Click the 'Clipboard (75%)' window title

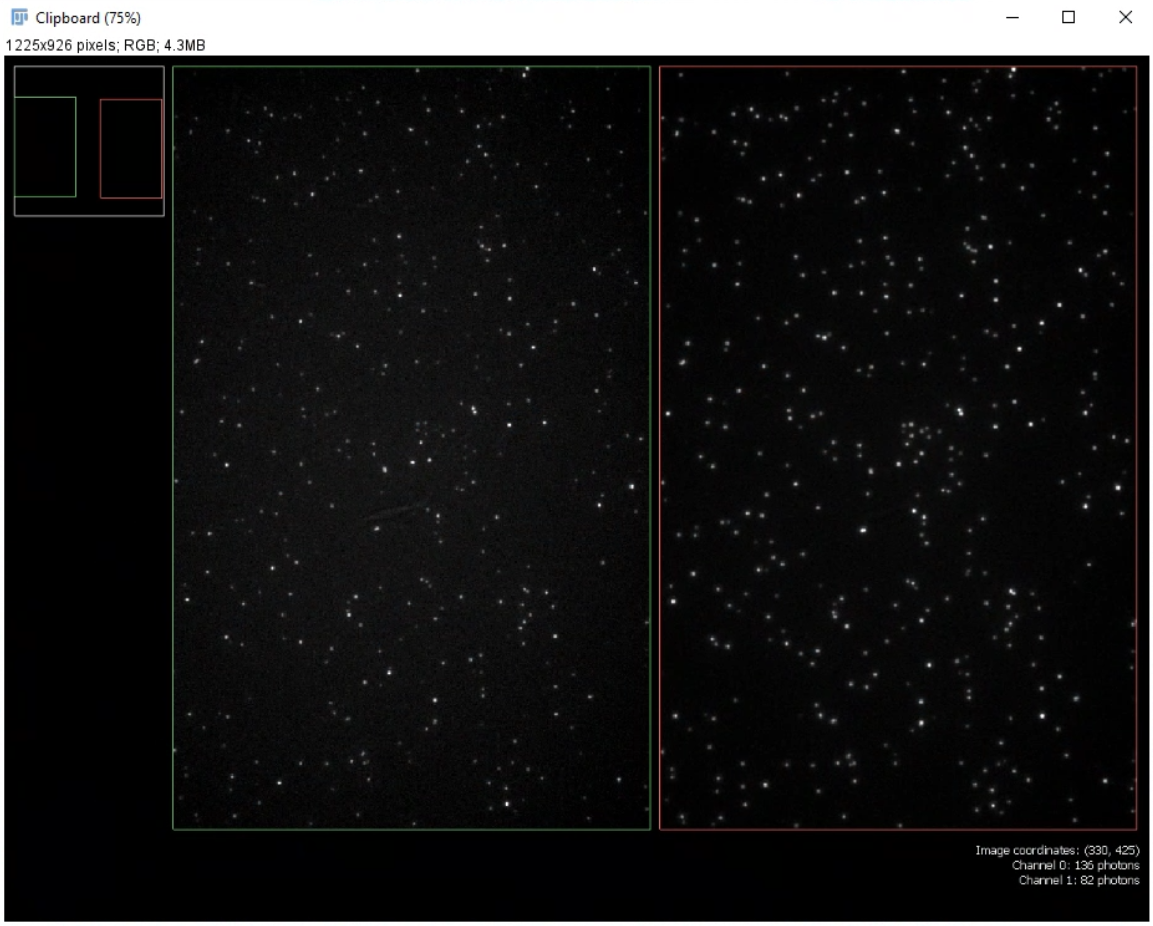coord(88,18)
